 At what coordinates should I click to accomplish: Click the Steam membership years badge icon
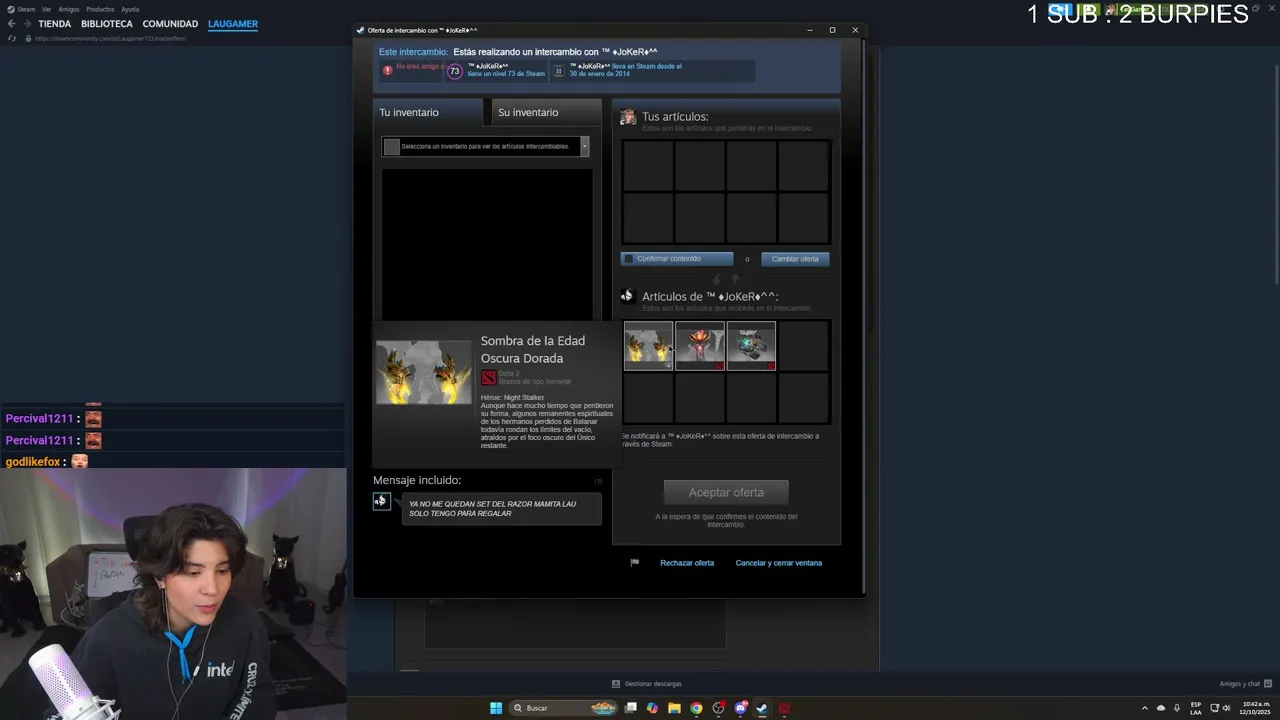pyautogui.click(x=558, y=71)
